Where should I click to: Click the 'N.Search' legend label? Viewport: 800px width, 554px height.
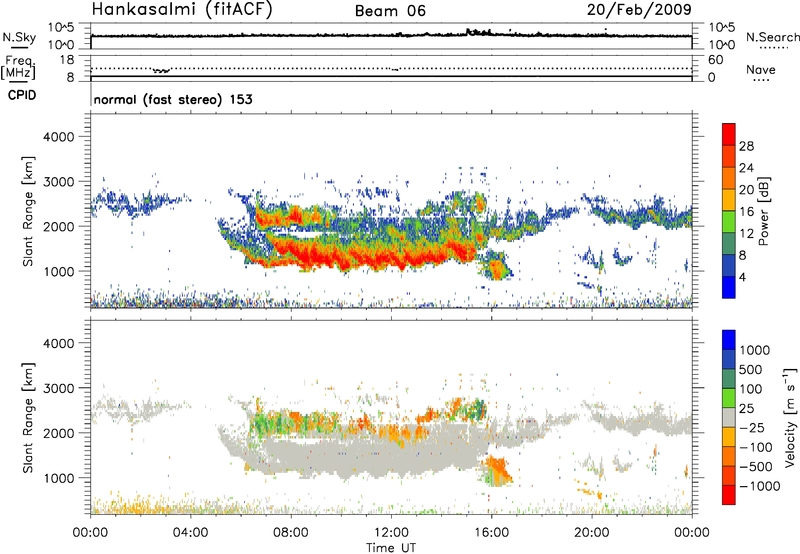pos(773,37)
